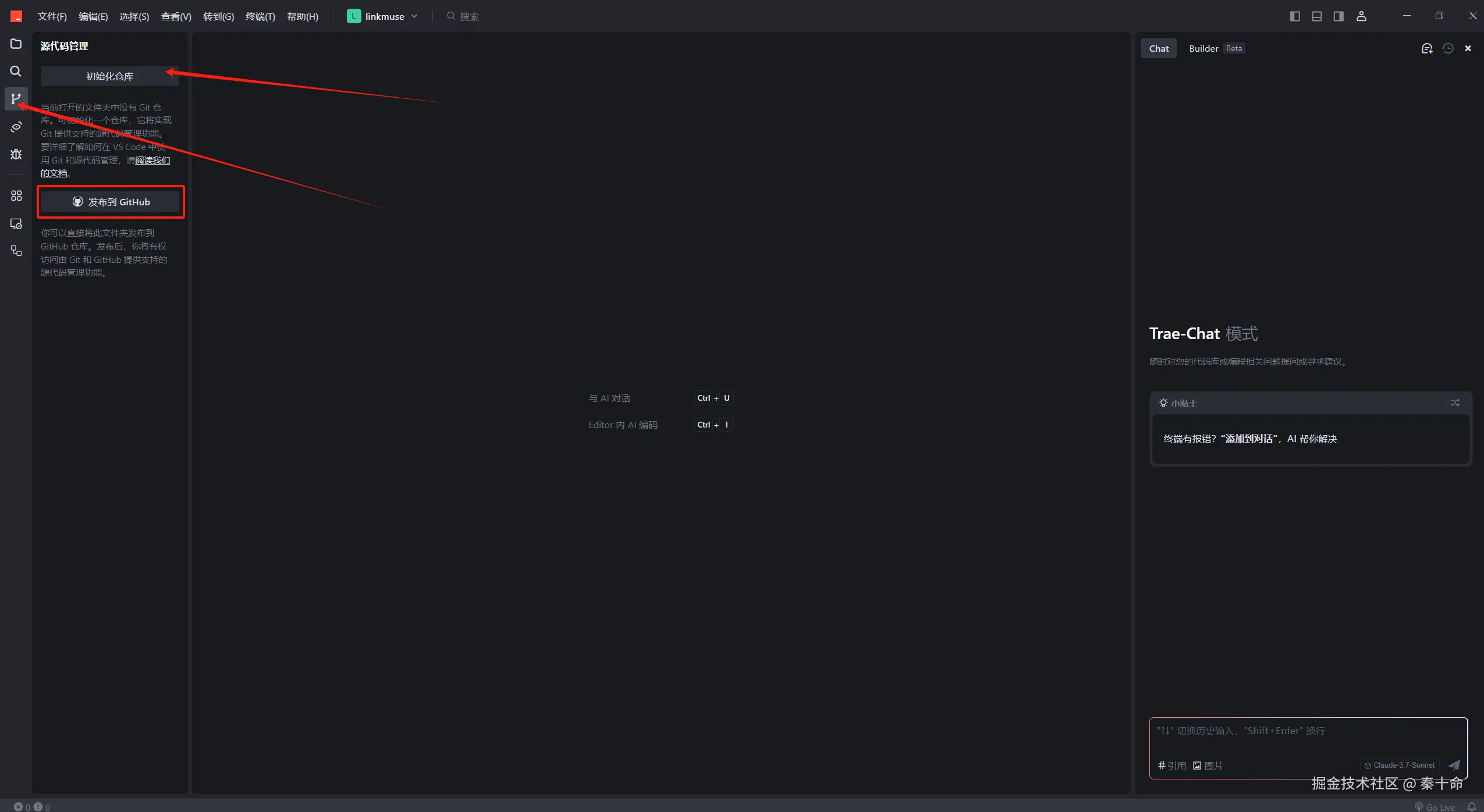Click the 初始化仓库 button
The width and height of the screenshot is (1484, 812).
109,76
